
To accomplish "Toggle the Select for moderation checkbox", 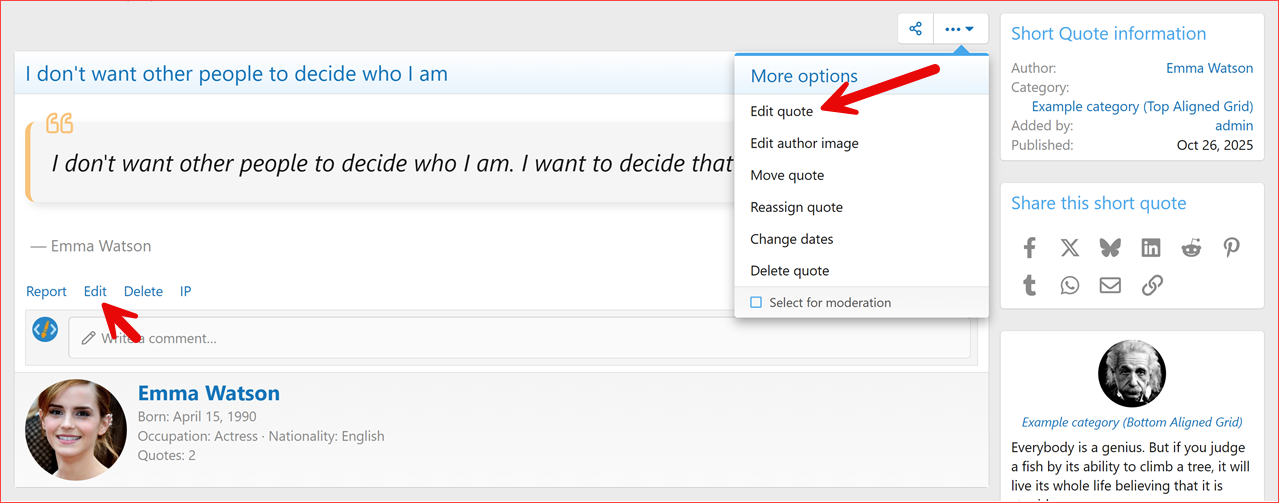I will click(757, 302).
